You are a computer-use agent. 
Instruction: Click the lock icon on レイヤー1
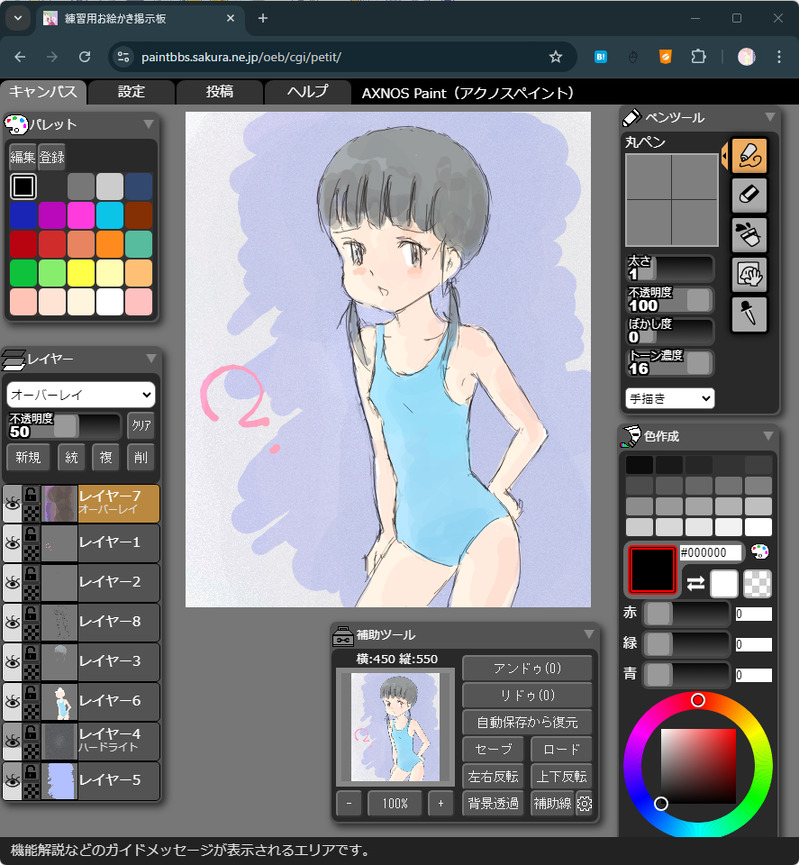[x=31, y=534]
